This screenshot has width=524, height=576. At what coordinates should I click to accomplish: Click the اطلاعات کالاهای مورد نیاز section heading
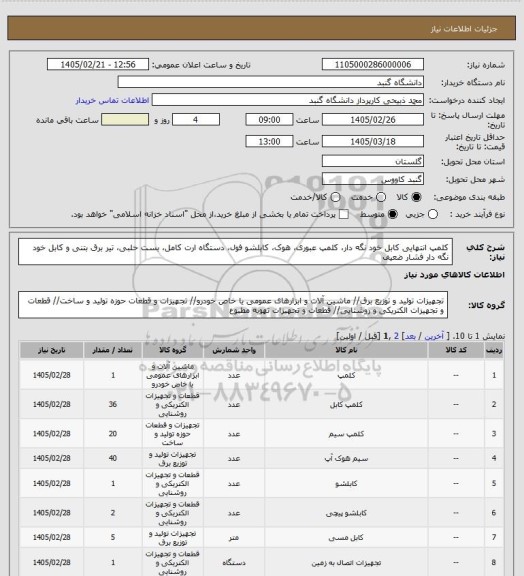(454, 275)
